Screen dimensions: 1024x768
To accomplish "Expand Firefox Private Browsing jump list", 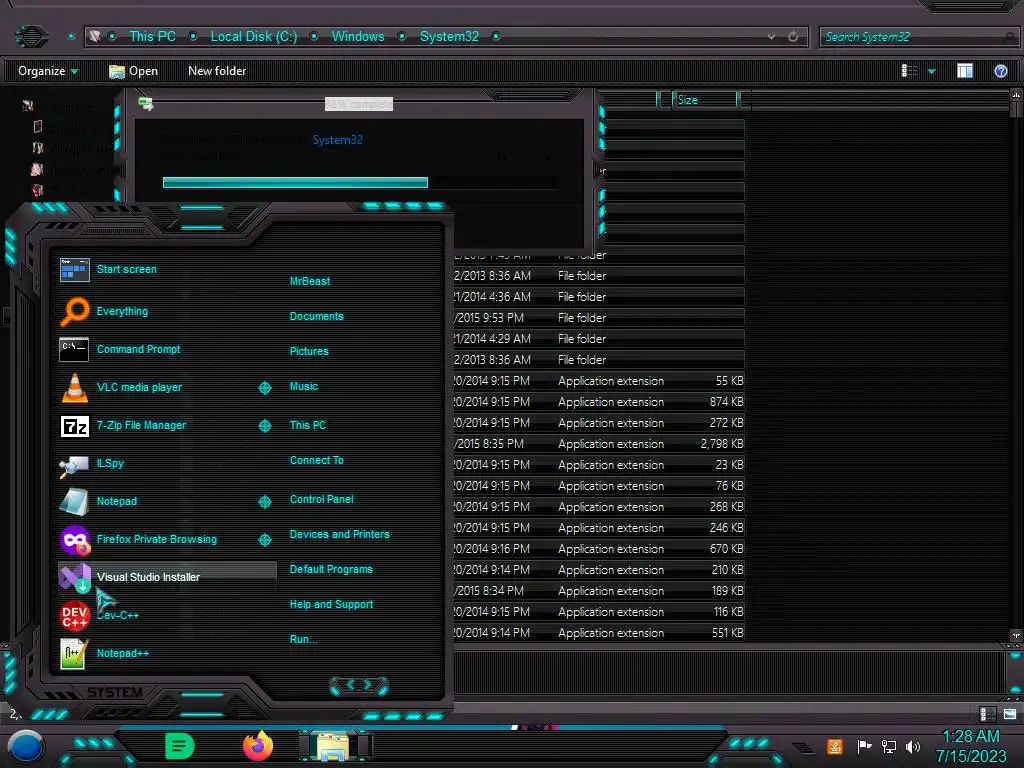I will coord(264,539).
